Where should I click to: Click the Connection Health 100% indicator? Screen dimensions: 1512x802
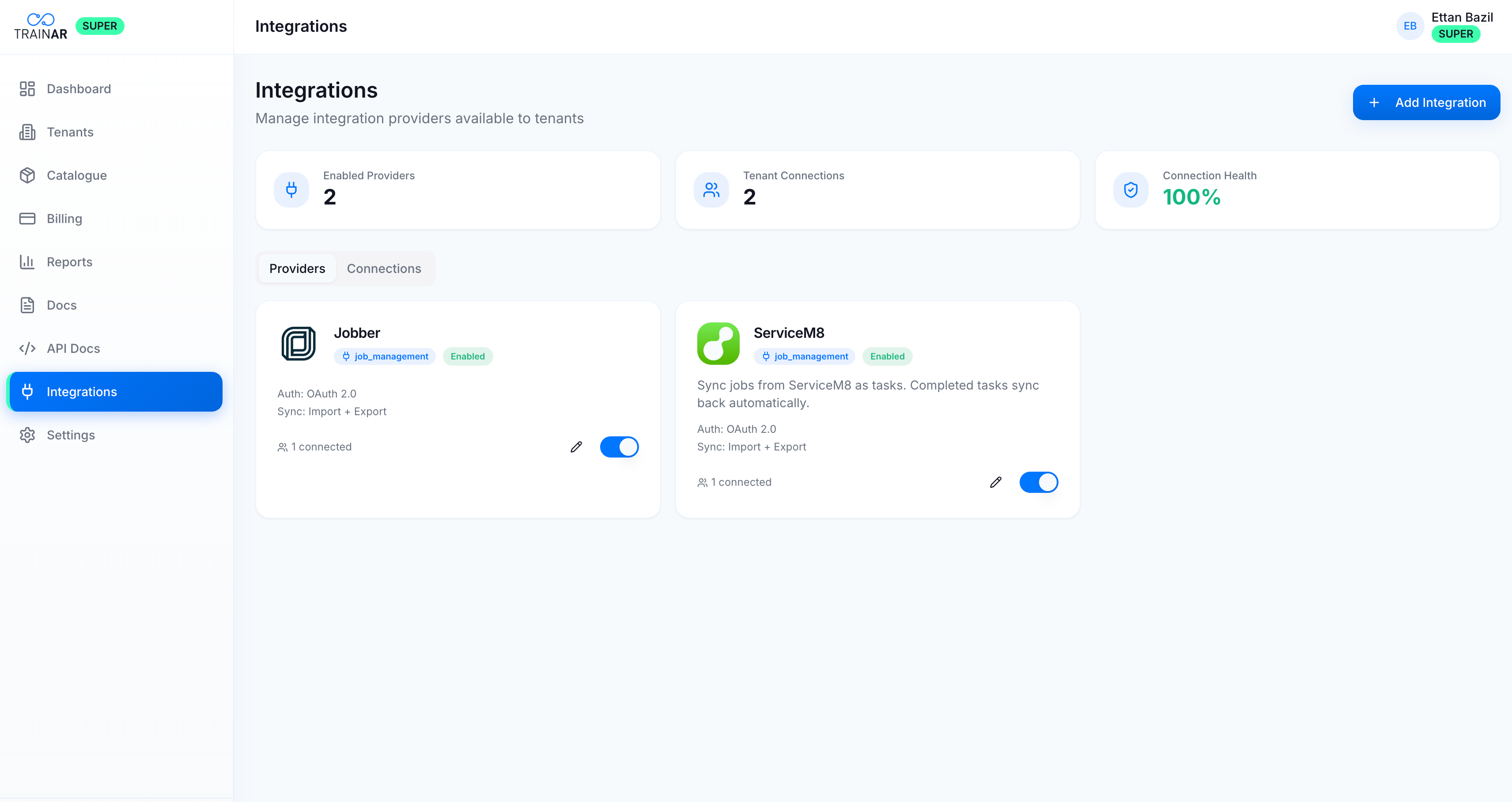click(1191, 197)
